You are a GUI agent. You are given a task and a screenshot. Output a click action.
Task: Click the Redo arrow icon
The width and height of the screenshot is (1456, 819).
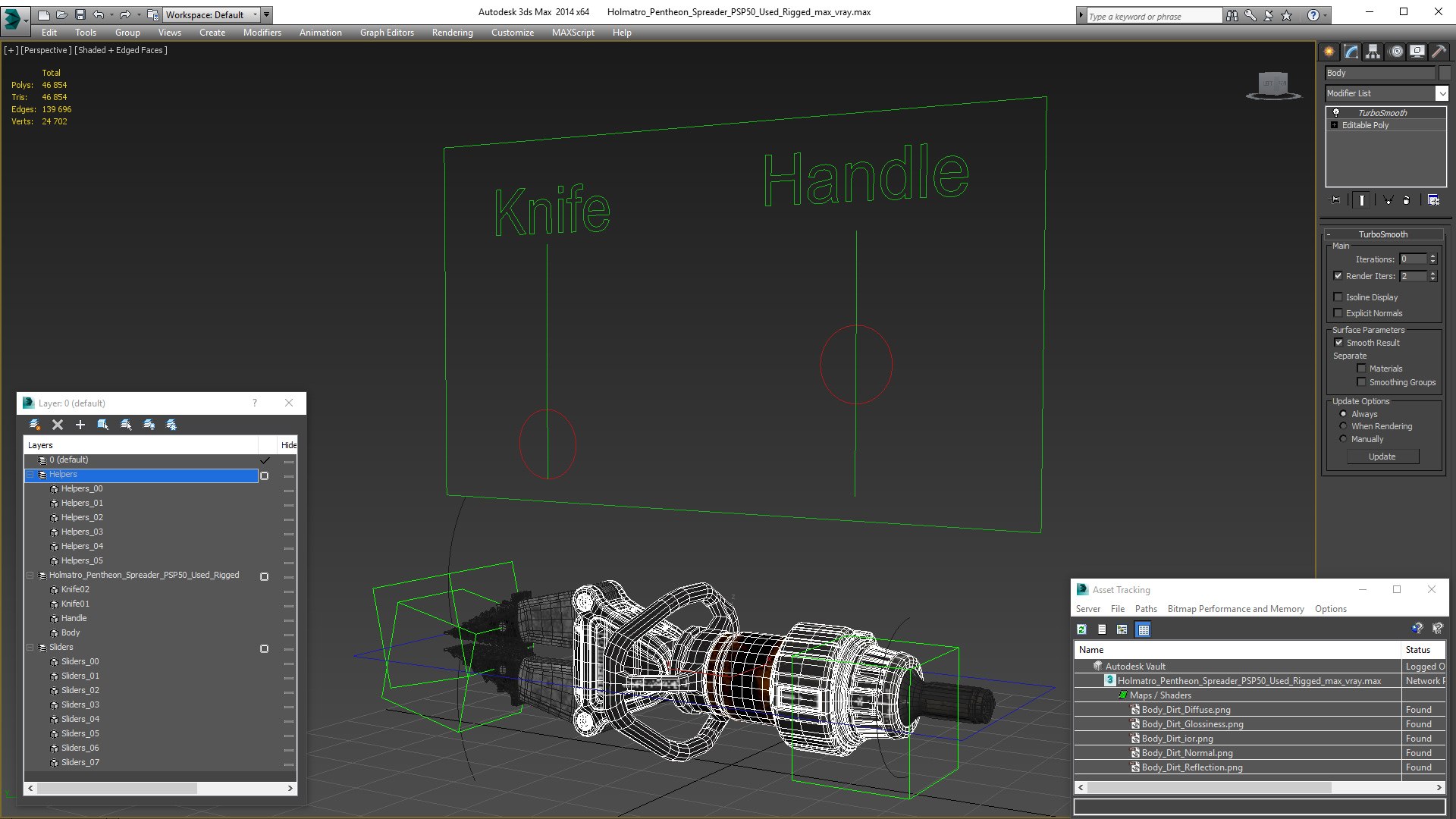125,14
